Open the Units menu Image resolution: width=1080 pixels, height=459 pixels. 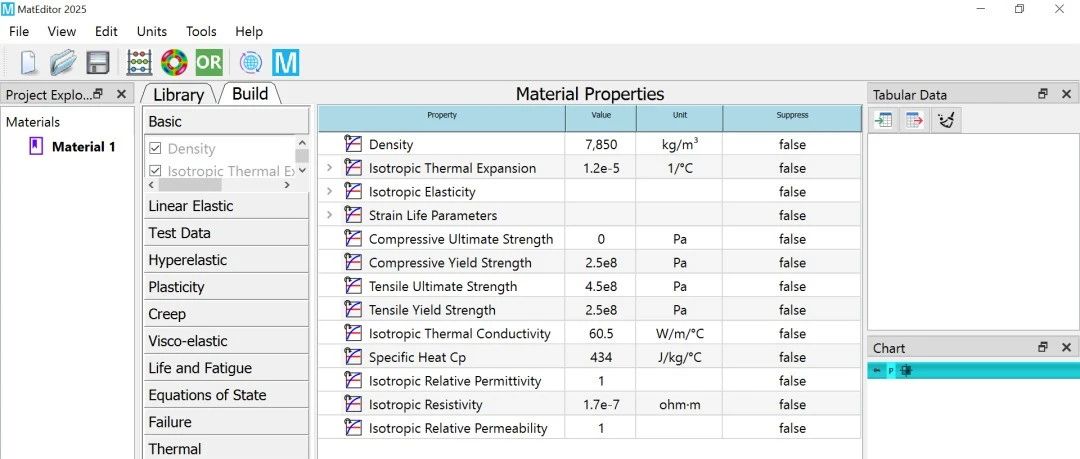click(152, 31)
